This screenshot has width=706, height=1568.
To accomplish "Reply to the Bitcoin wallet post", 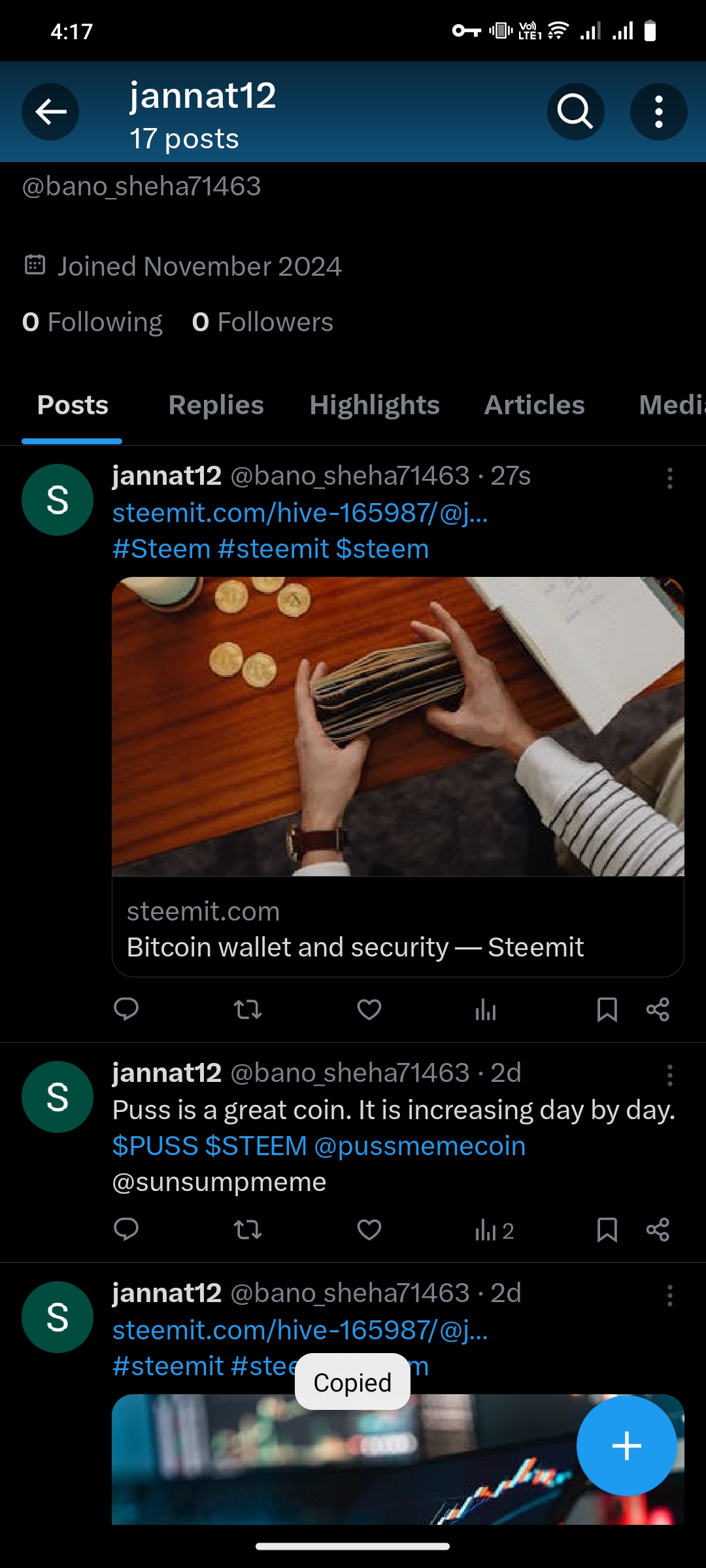I will tap(126, 1009).
